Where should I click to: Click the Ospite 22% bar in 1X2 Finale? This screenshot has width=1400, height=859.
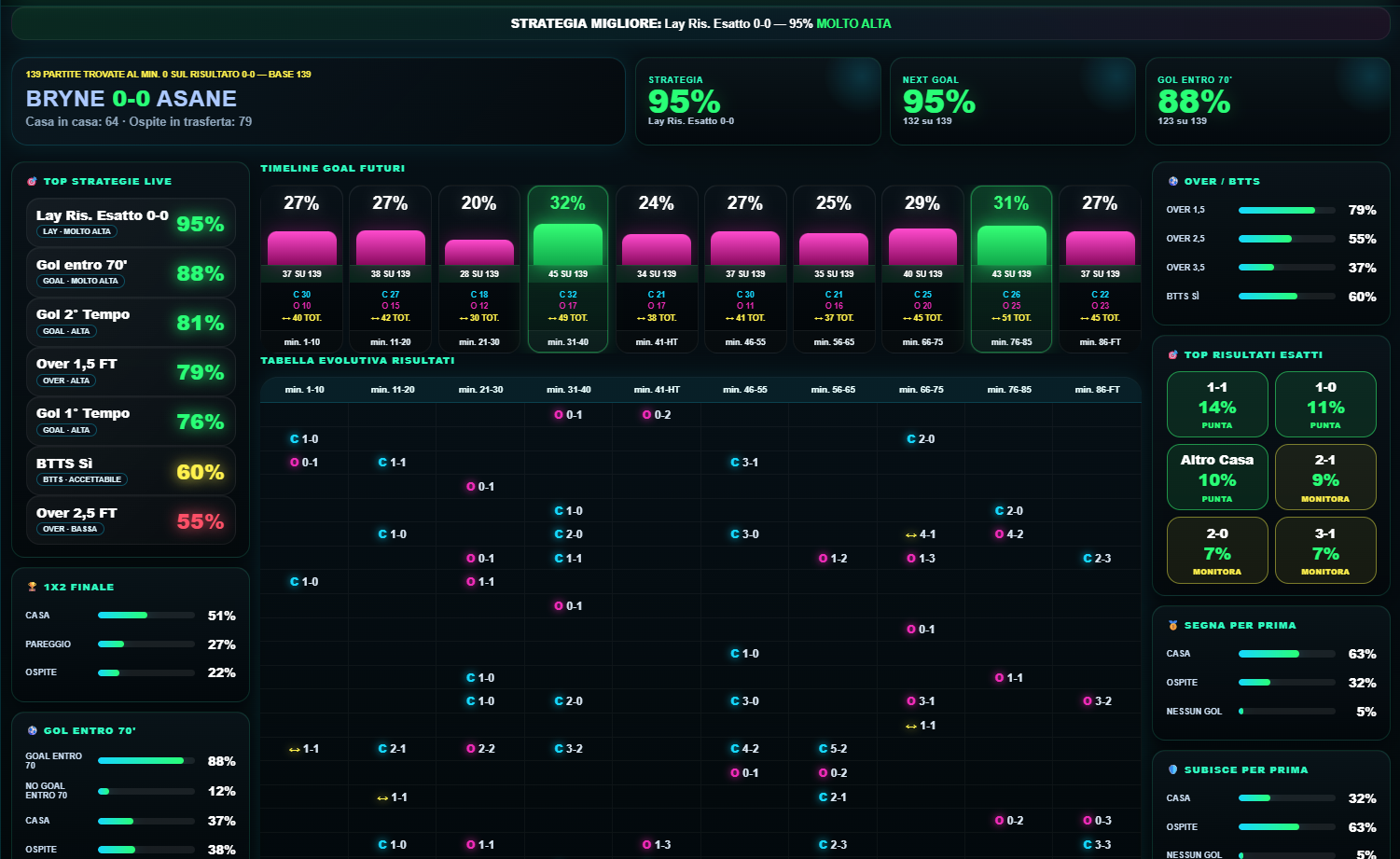click(x=146, y=672)
